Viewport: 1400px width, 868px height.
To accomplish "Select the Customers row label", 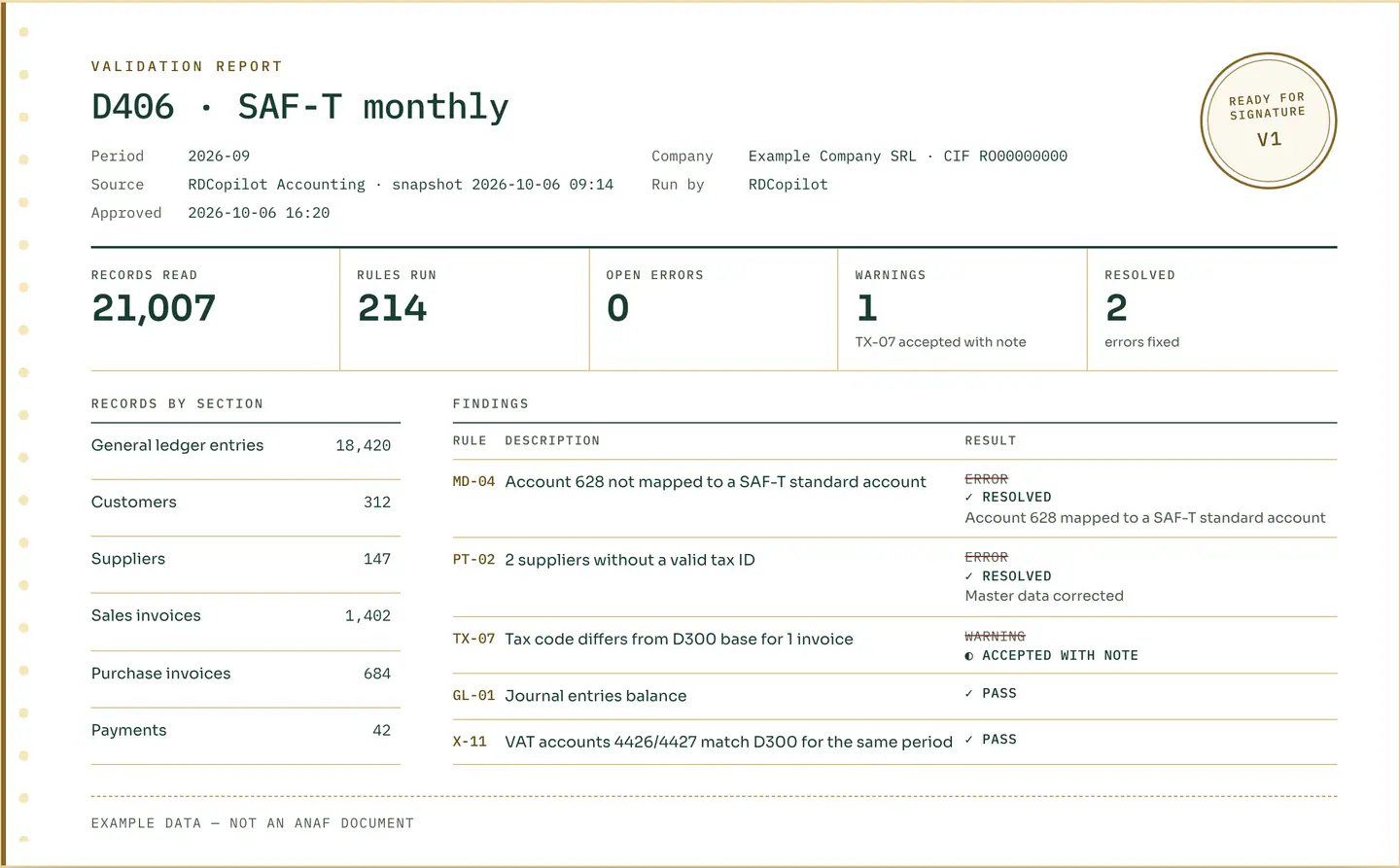I will tap(134, 502).
